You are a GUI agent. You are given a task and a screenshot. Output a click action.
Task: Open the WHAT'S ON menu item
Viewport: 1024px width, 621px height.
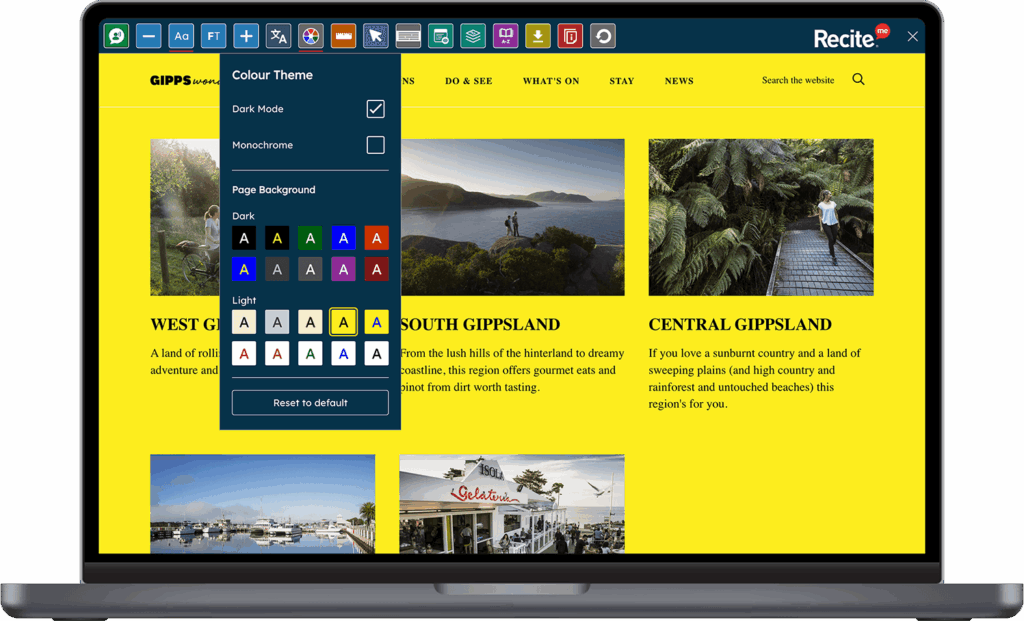click(x=550, y=80)
